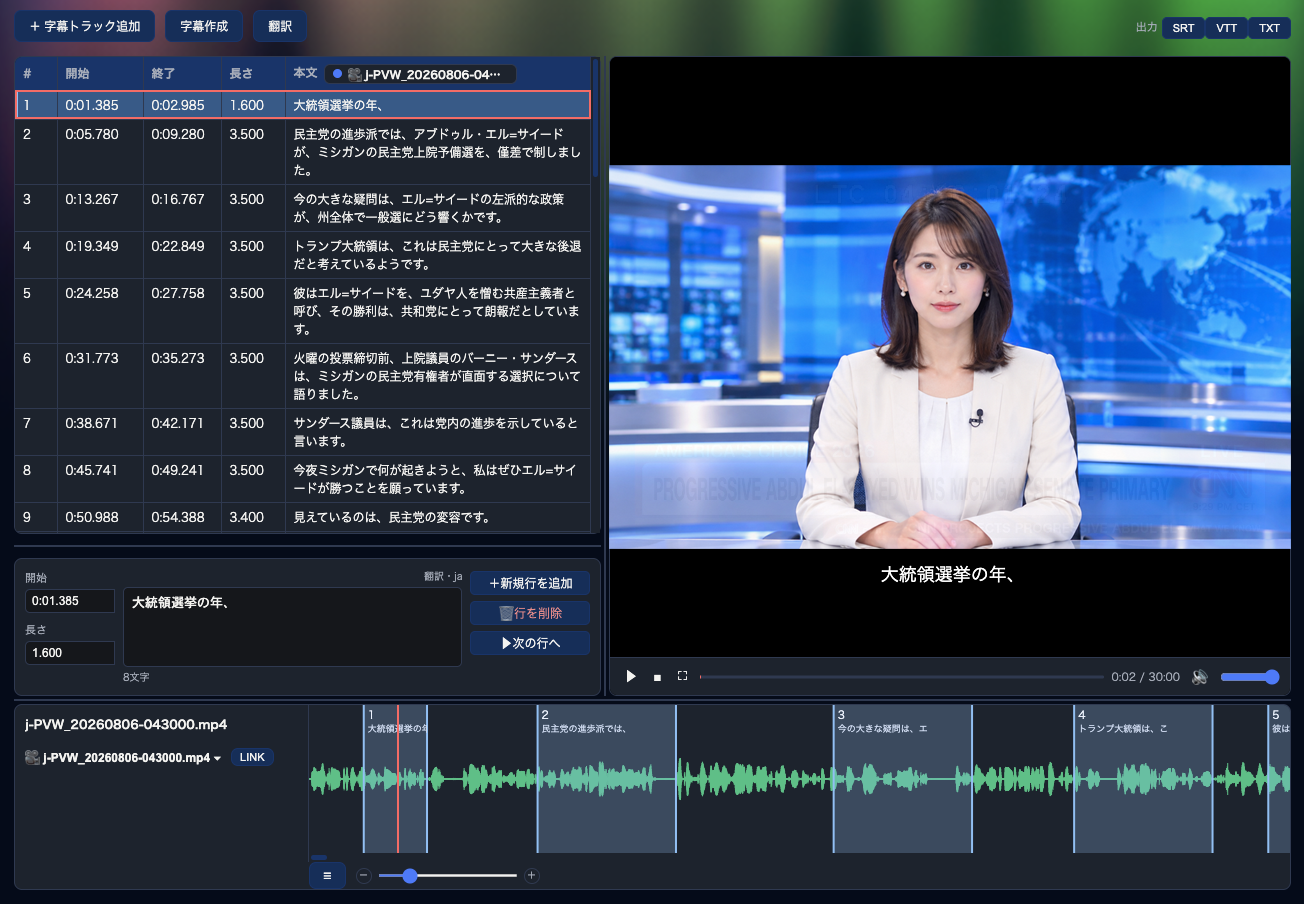Click the subtitle table vertical scrollbar
The width and height of the screenshot is (1304, 904).
[596, 118]
